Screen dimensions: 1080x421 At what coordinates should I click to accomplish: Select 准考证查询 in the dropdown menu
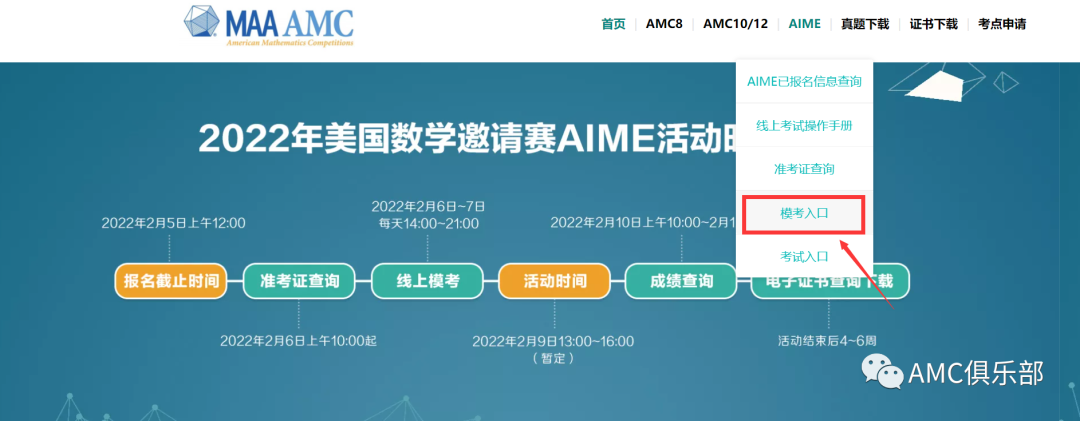pos(804,169)
